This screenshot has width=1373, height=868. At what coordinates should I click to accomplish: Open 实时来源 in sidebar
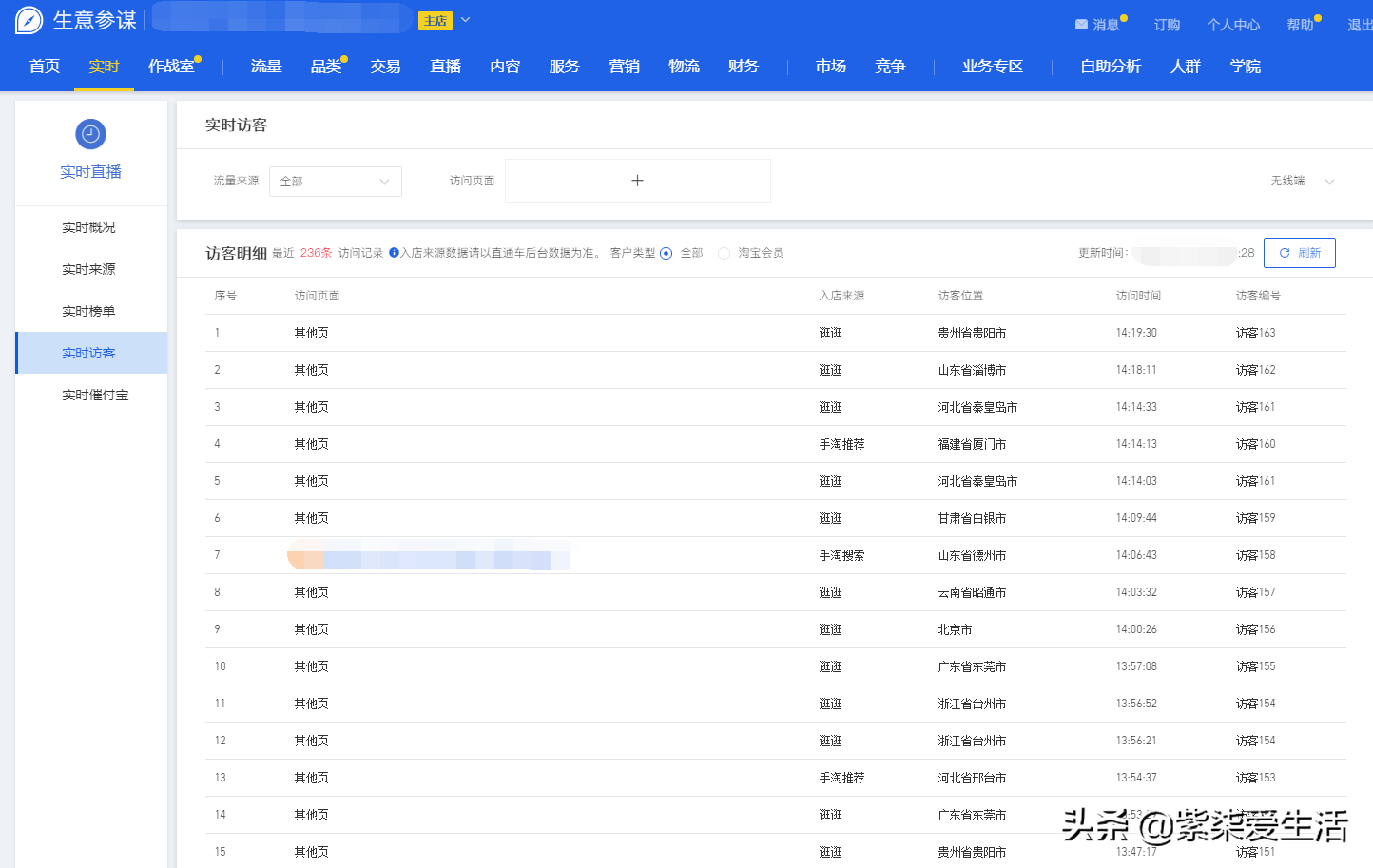click(x=88, y=269)
